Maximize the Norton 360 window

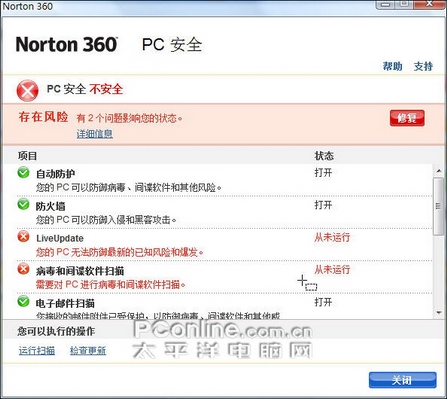(x=404, y=4)
